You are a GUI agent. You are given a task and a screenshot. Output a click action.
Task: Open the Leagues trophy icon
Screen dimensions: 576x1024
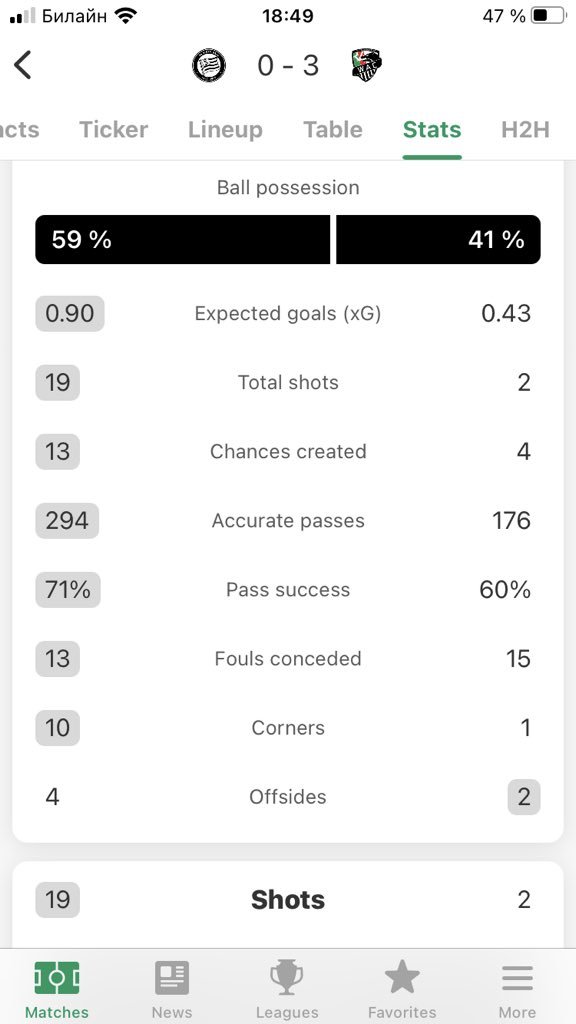click(287, 978)
